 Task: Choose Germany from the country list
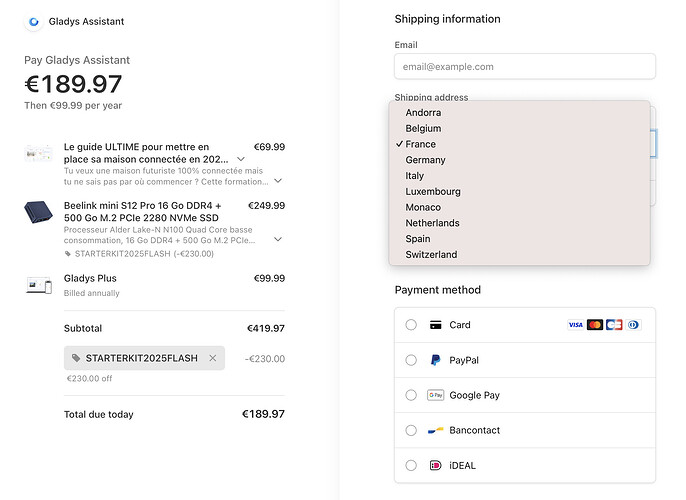[x=425, y=160]
